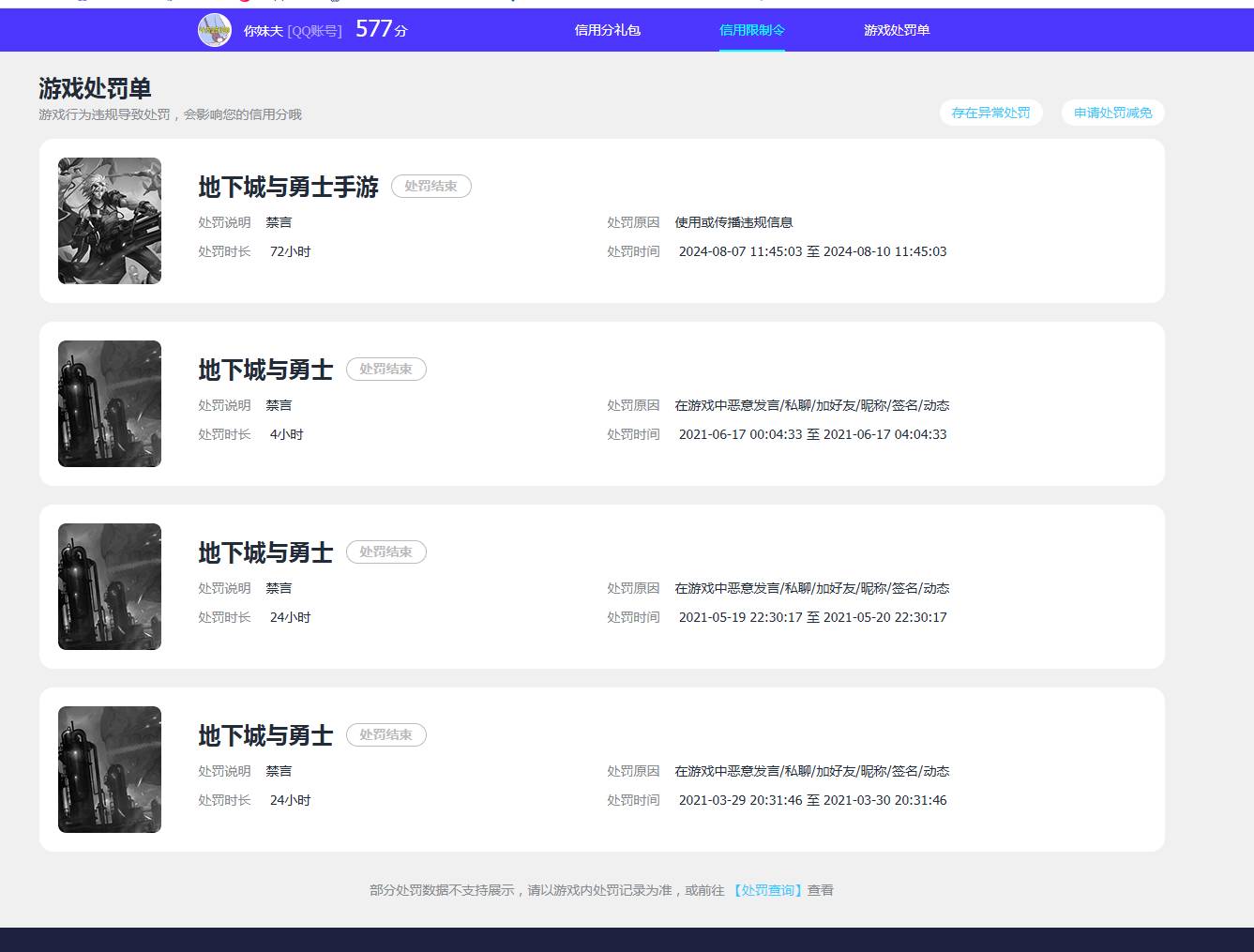
Task: Switch to the 信用限制令 tab
Action: pyautogui.click(x=751, y=30)
